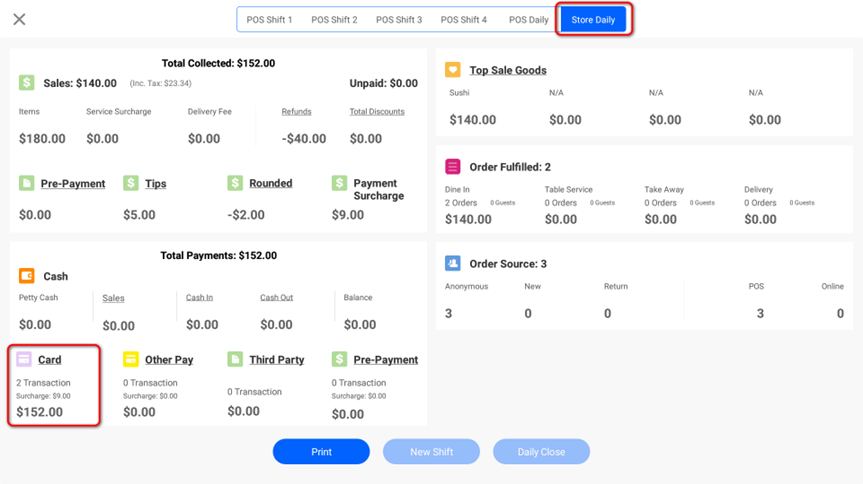Open the Total Discounts link
The height and width of the screenshot is (484, 863).
[377, 112]
